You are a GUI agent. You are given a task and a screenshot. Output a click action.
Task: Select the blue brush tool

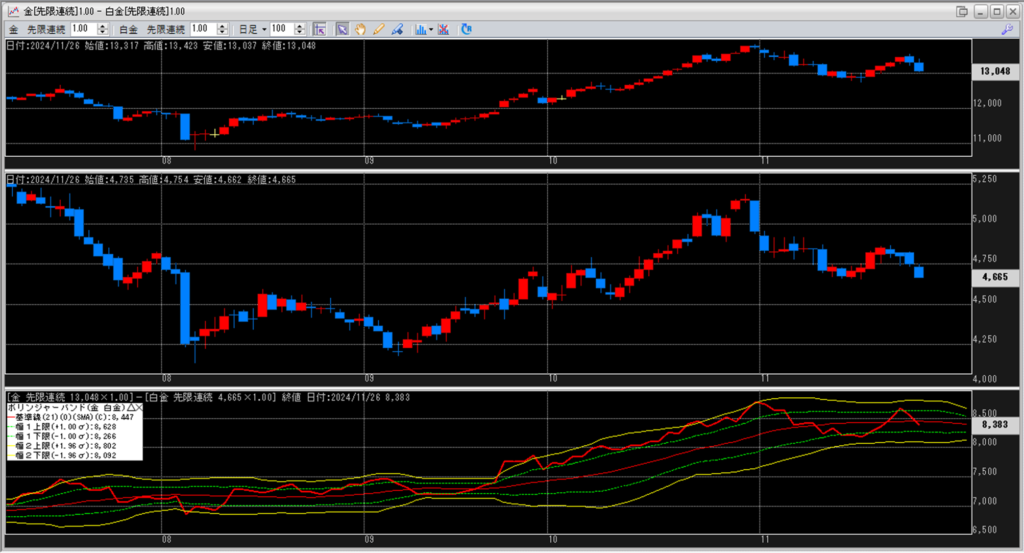click(397, 29)
